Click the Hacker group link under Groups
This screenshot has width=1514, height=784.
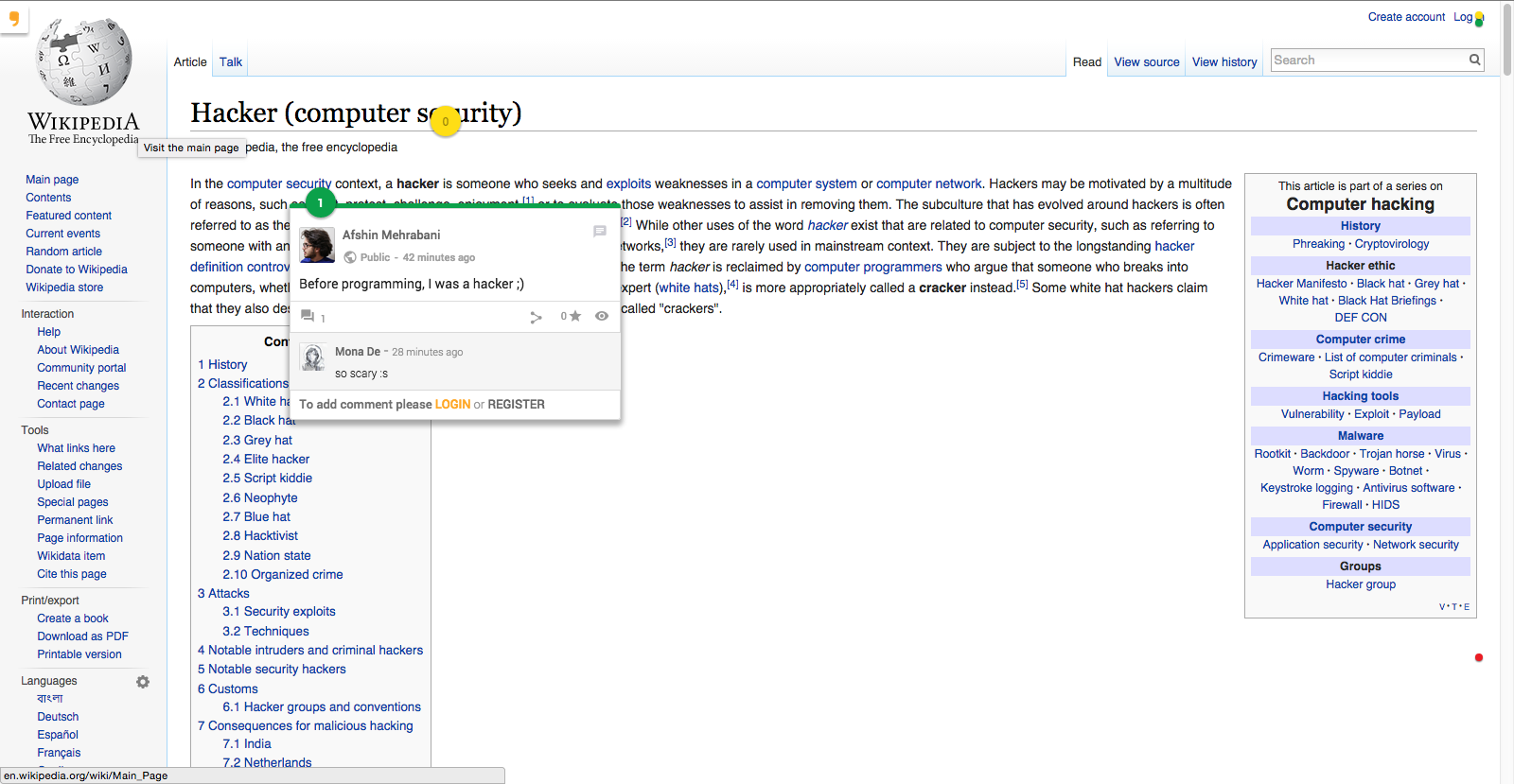[x=1361, y=584]
